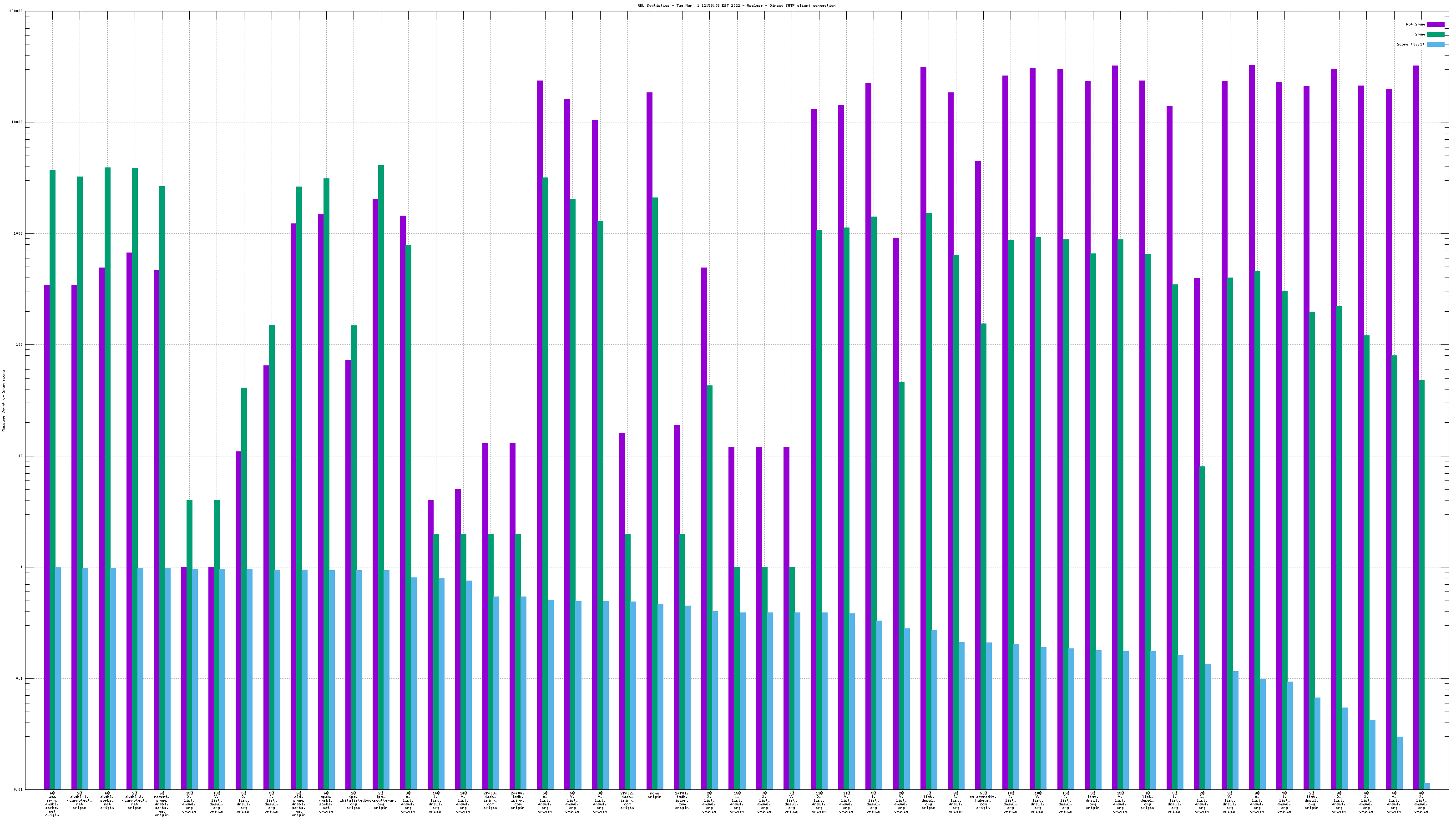The height and width of the screenshot is (819, 1456).
Task: Click the 'Score (0..1)' legend label text
Action: click(1410, 44)
